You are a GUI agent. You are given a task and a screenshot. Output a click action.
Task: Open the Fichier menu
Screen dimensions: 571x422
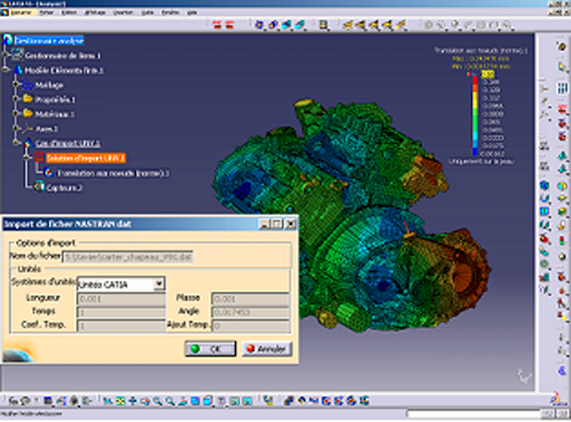pyautogui.click(x=46, y=12)
